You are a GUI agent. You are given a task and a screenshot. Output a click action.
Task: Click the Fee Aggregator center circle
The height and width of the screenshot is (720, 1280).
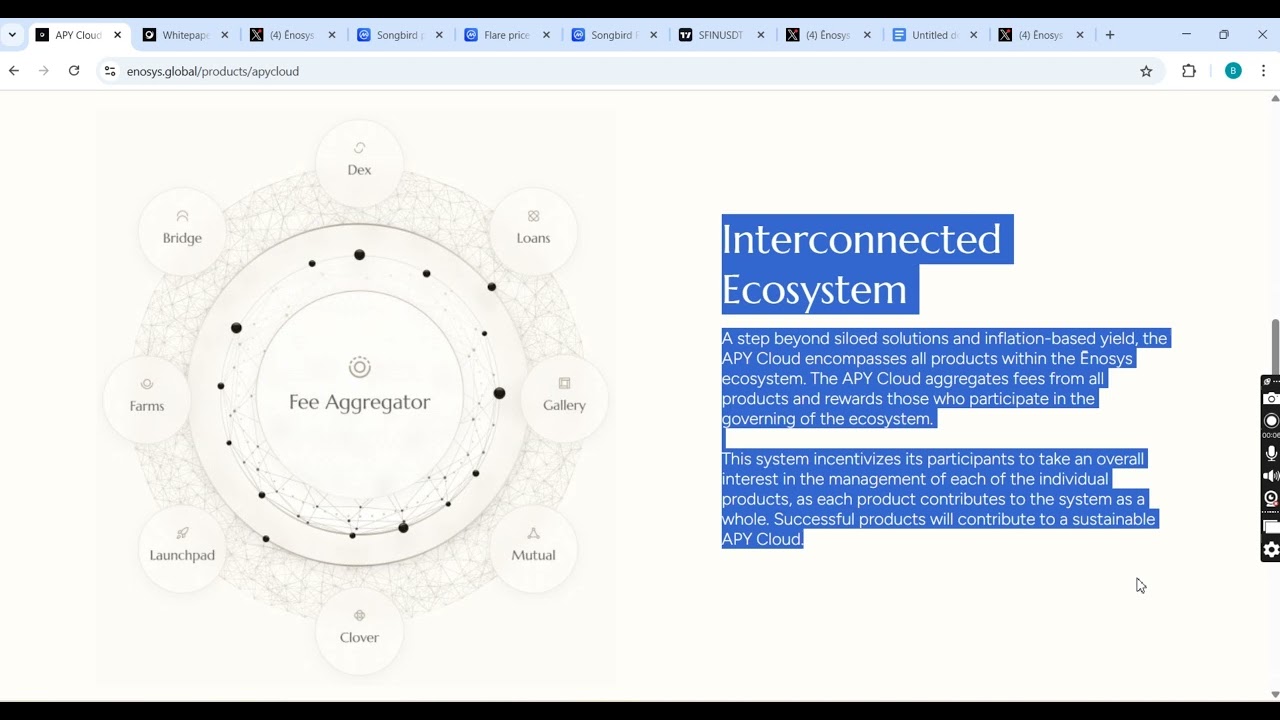(360, 394)
